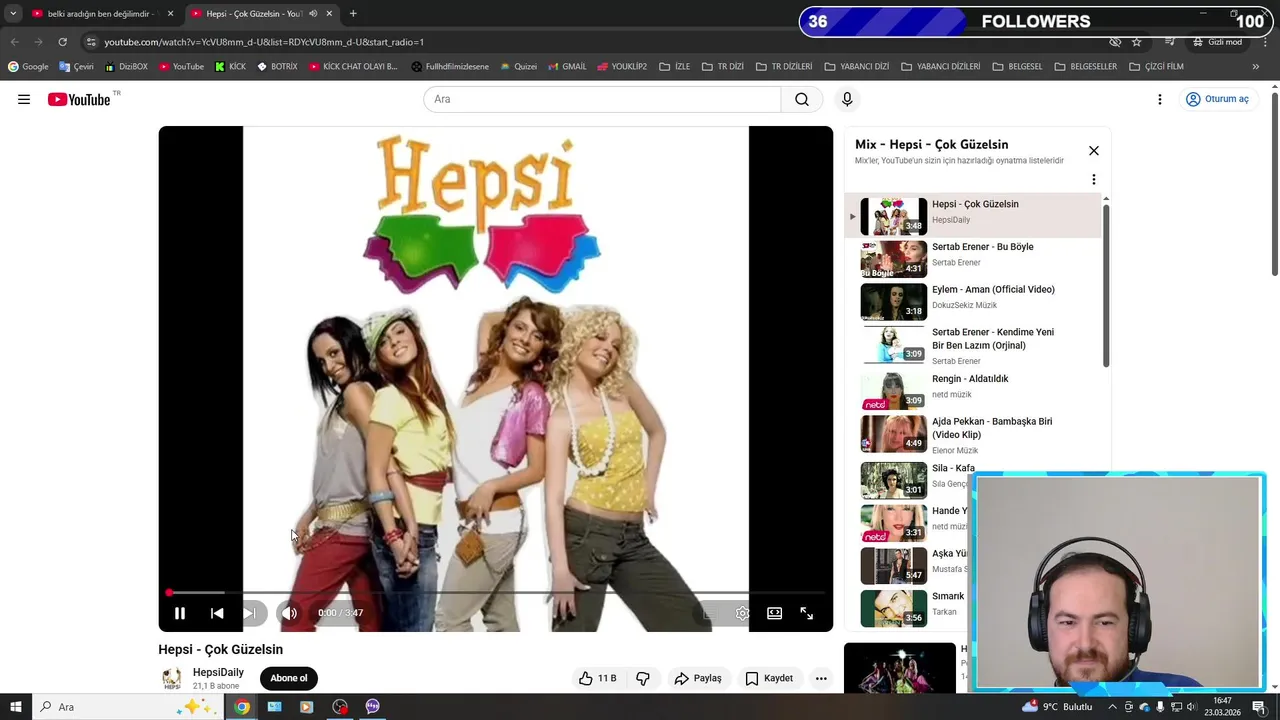Select Ajda Pekkan - Bambaşka Biri
The image size is (1280, 720).
click(x=975, y=434)
